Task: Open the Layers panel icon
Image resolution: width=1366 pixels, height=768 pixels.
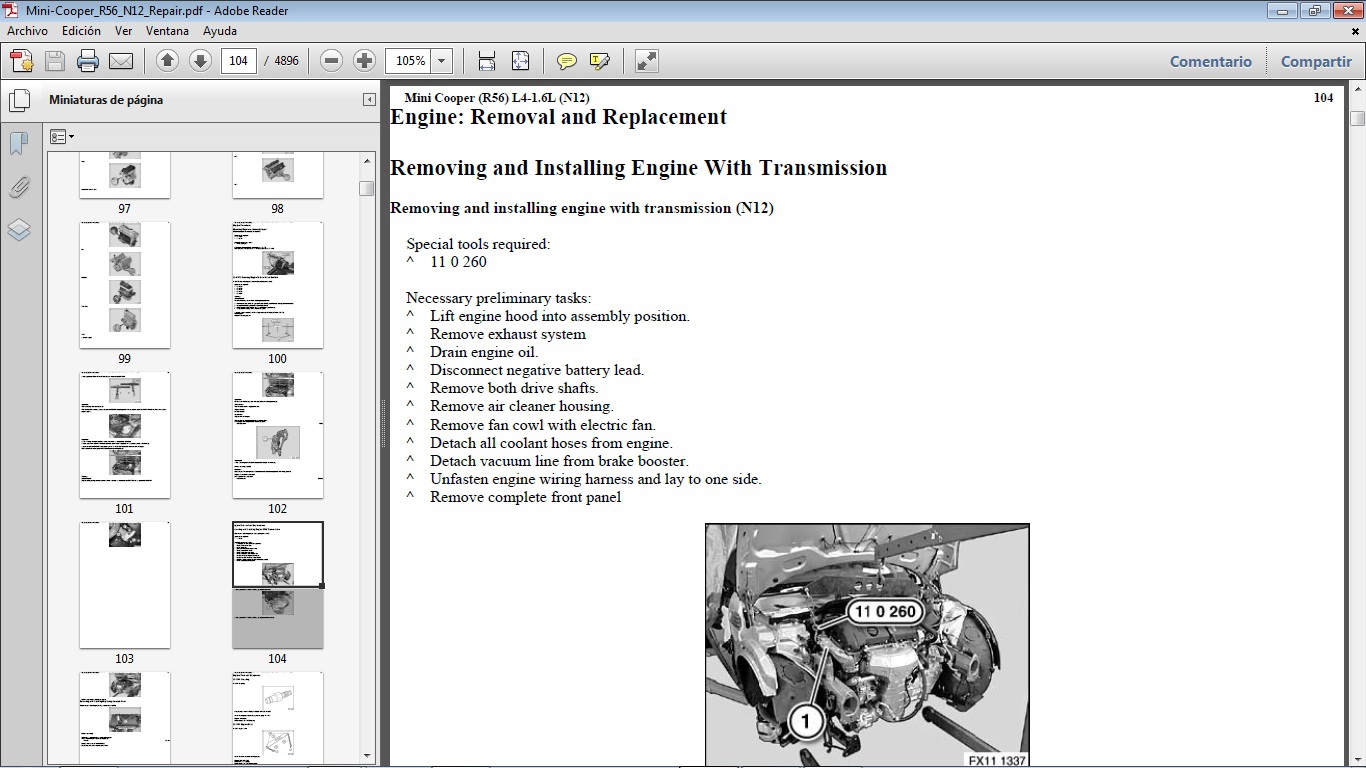Action: pos(19,230)
